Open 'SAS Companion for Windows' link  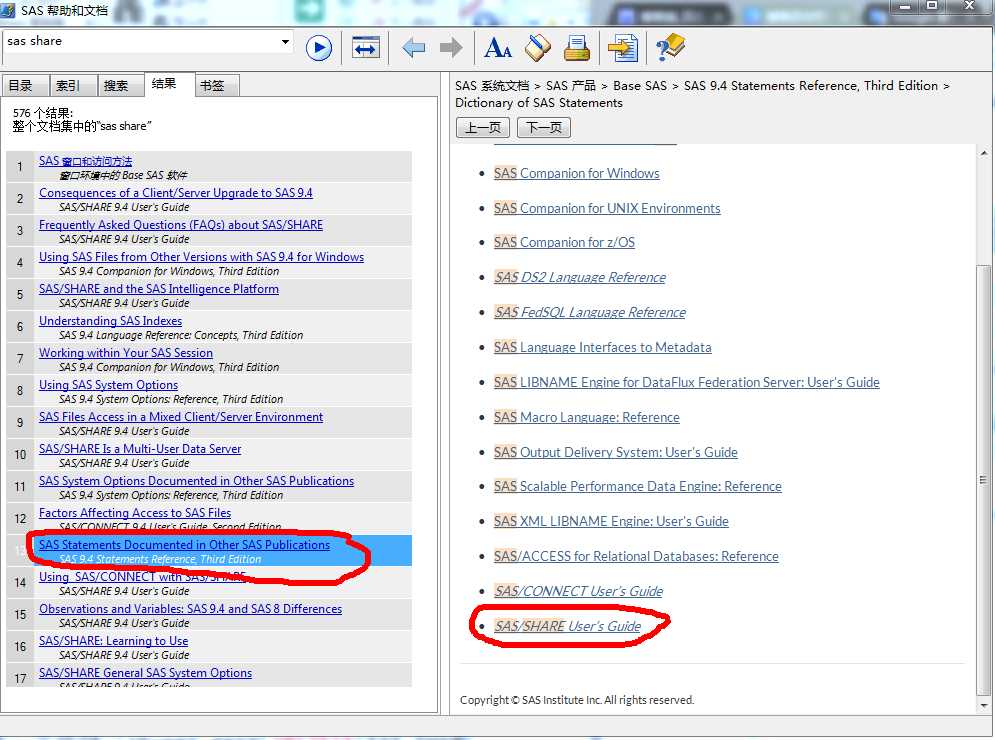click(576, 173)
